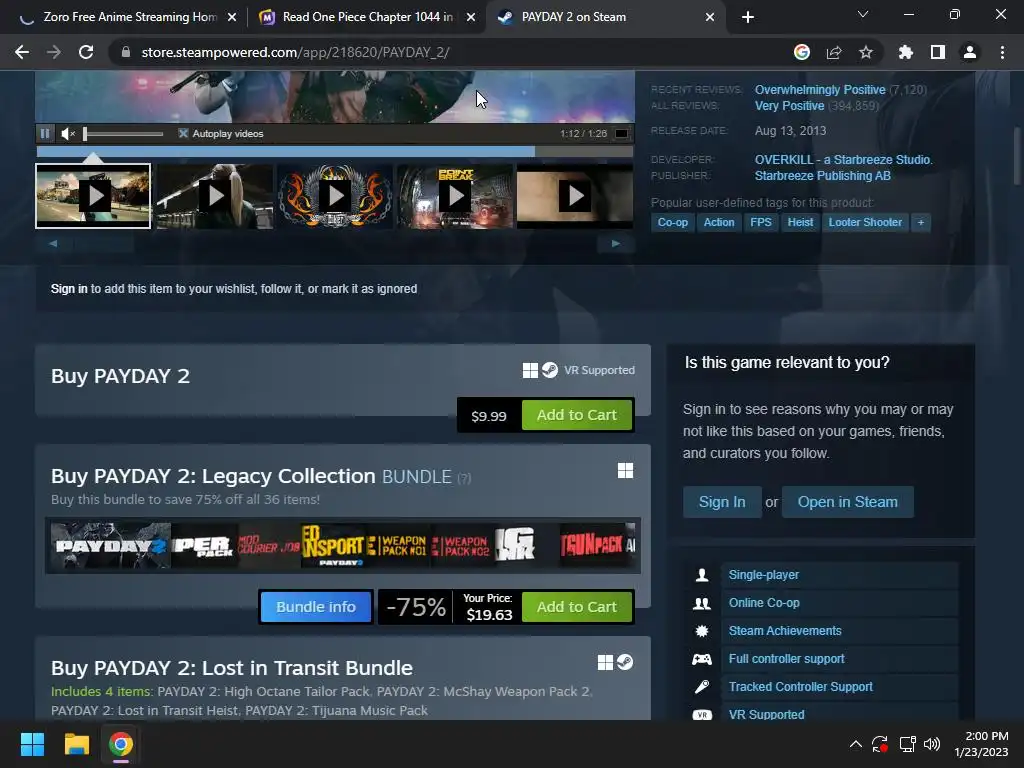This screenshot has height=768, width=1024.
Task: Select the Action tag
Action: [x=718, y=222]
